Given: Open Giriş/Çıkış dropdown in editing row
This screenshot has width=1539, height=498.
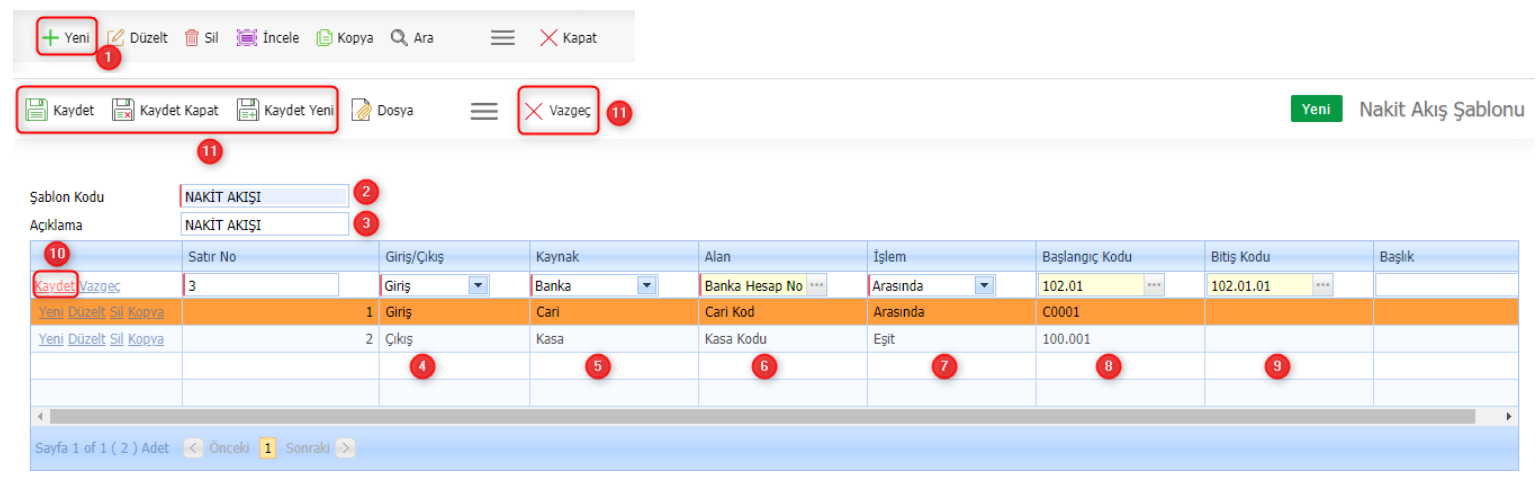Looking at the screenshot, I should click(x=478, y=286).
